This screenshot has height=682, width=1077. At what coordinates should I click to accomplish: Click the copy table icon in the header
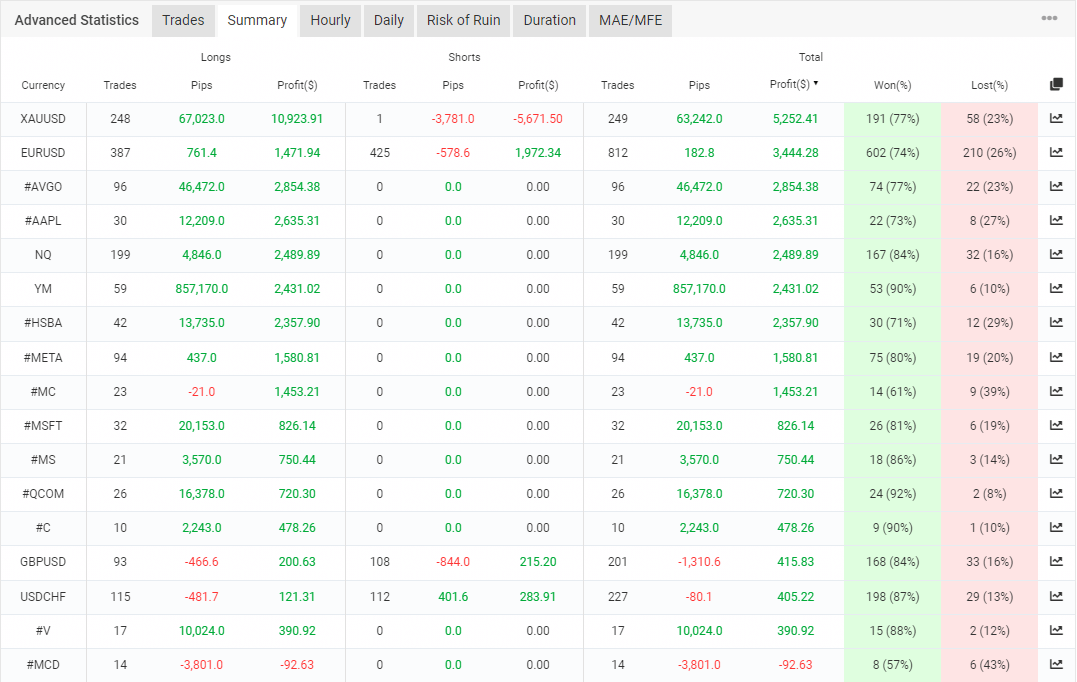(1056, 84)
